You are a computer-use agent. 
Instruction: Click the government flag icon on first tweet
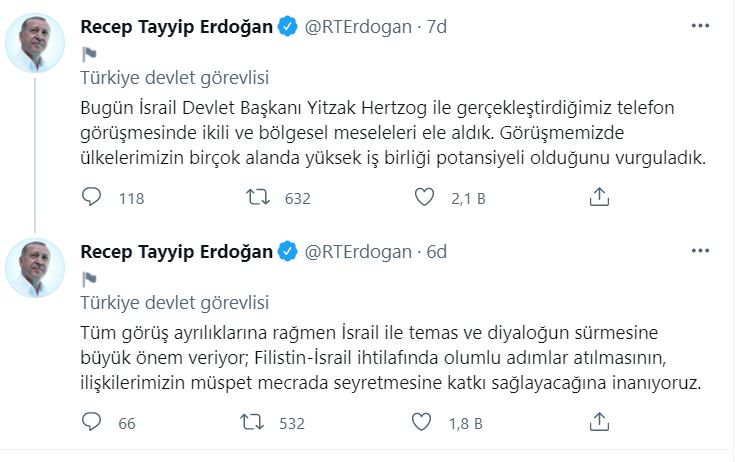[x=87, y=53]
